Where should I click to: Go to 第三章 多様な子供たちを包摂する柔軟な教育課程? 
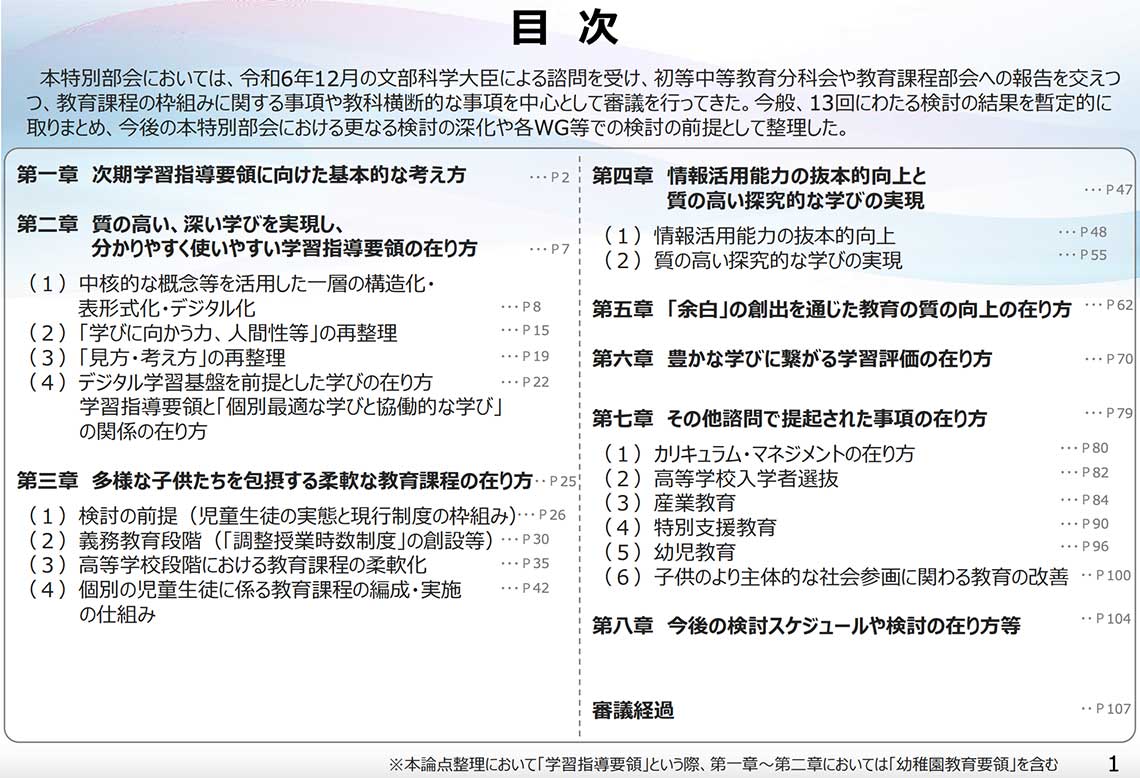tap(274, 481)
